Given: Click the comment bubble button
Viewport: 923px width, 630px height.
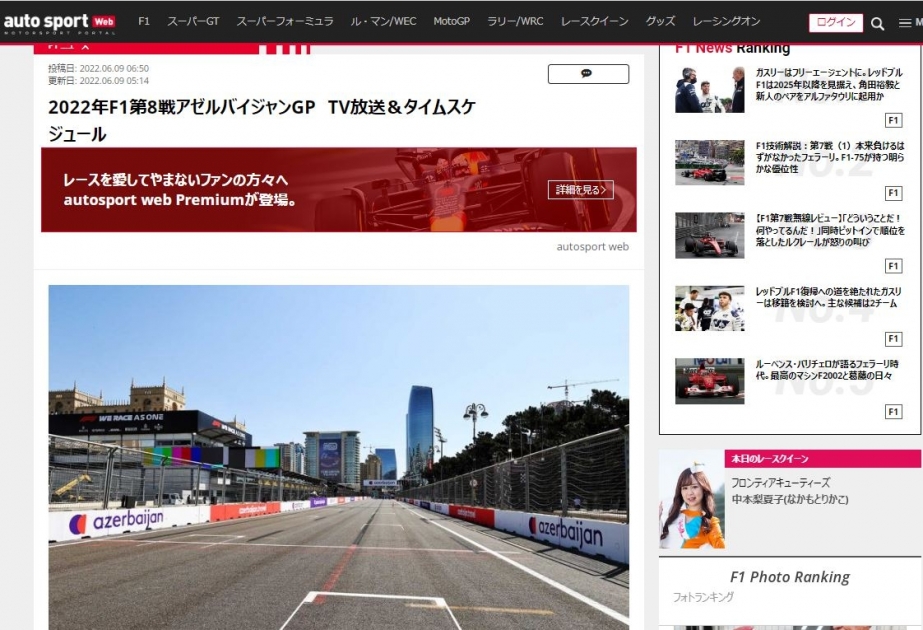Looking at the screenshot, I should 588,74.
